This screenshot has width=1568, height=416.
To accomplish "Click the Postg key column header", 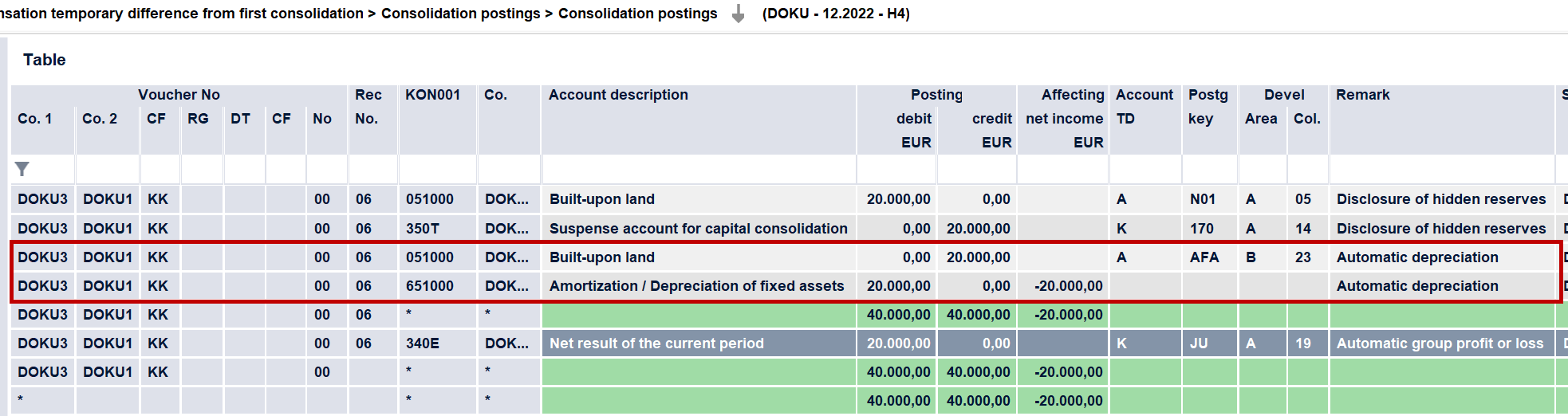I will point(1208,107).
